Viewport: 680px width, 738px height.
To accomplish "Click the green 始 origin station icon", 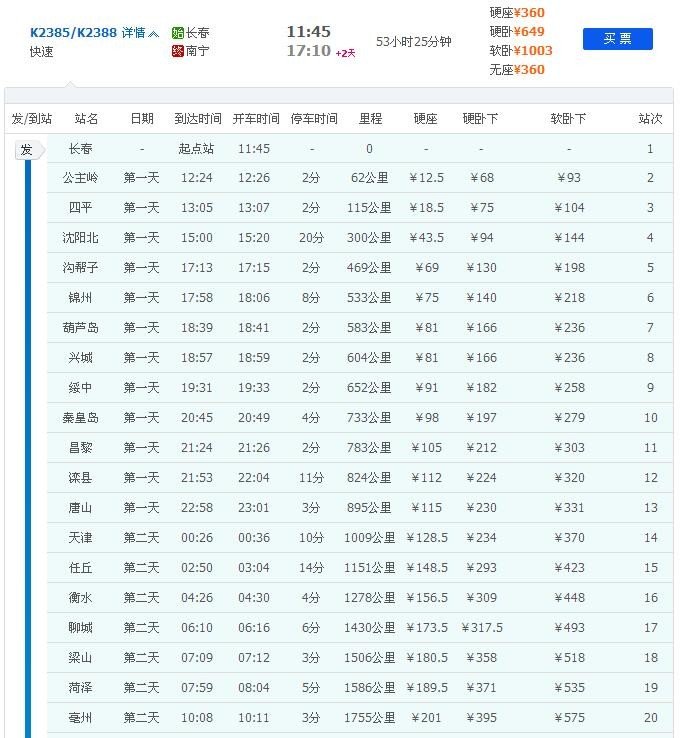I will tap(177, 32).
